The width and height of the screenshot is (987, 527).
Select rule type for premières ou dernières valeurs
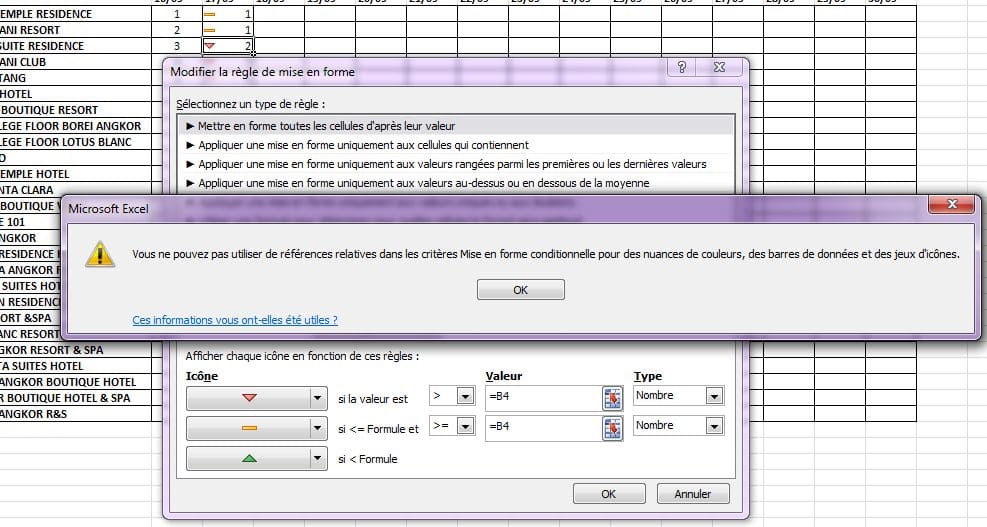(x=456, y=164)
